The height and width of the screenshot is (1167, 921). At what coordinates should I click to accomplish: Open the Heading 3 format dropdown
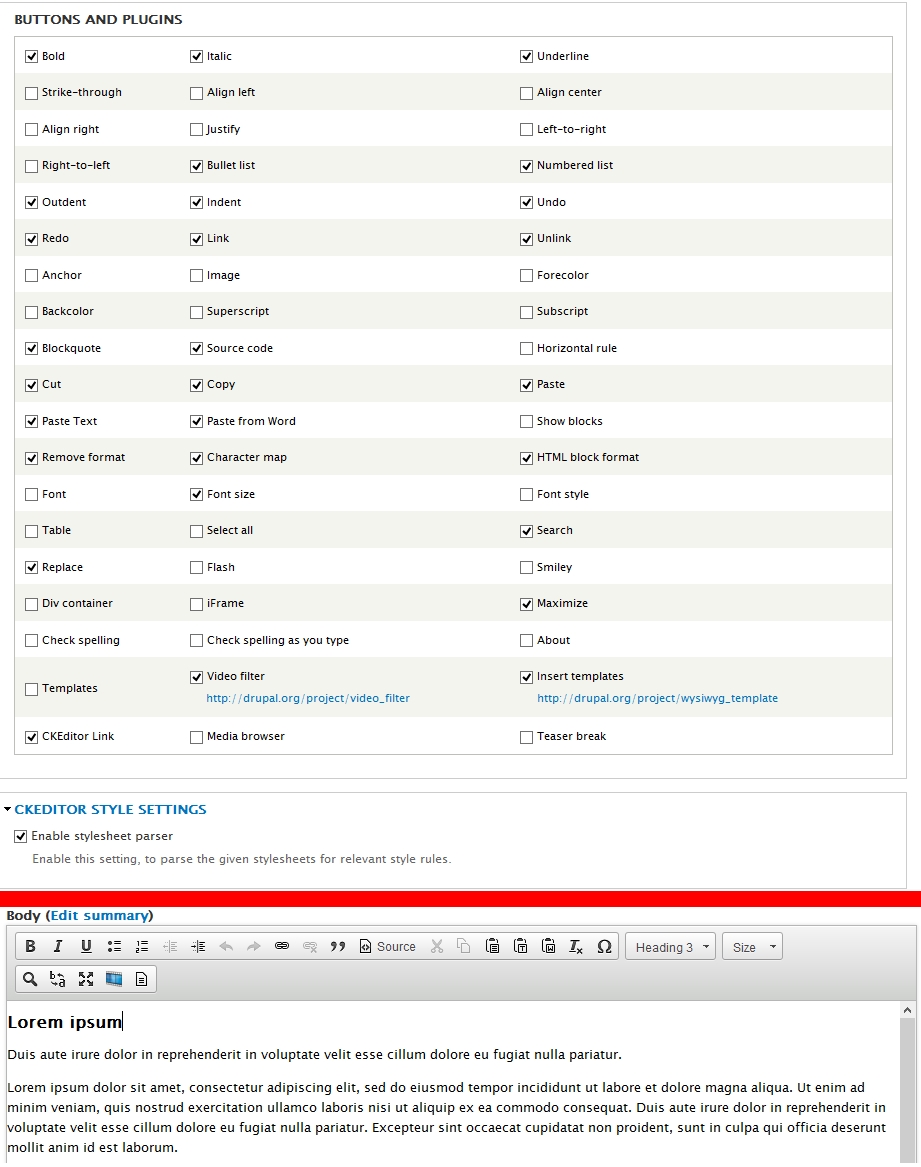pos(670,946)
